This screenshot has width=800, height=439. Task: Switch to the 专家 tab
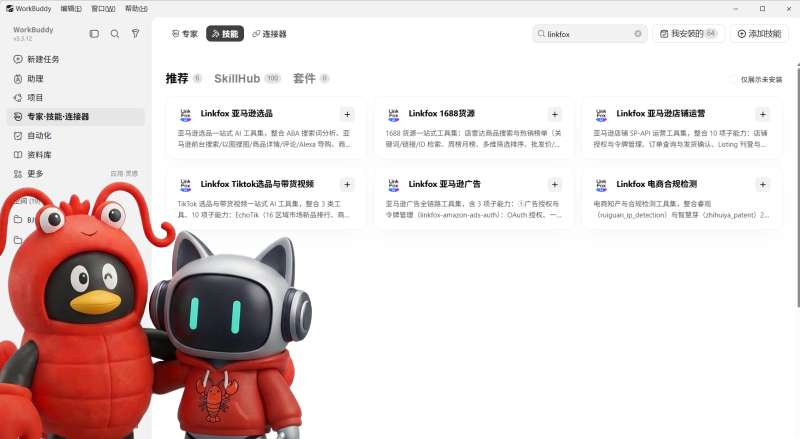coord(184,34)
